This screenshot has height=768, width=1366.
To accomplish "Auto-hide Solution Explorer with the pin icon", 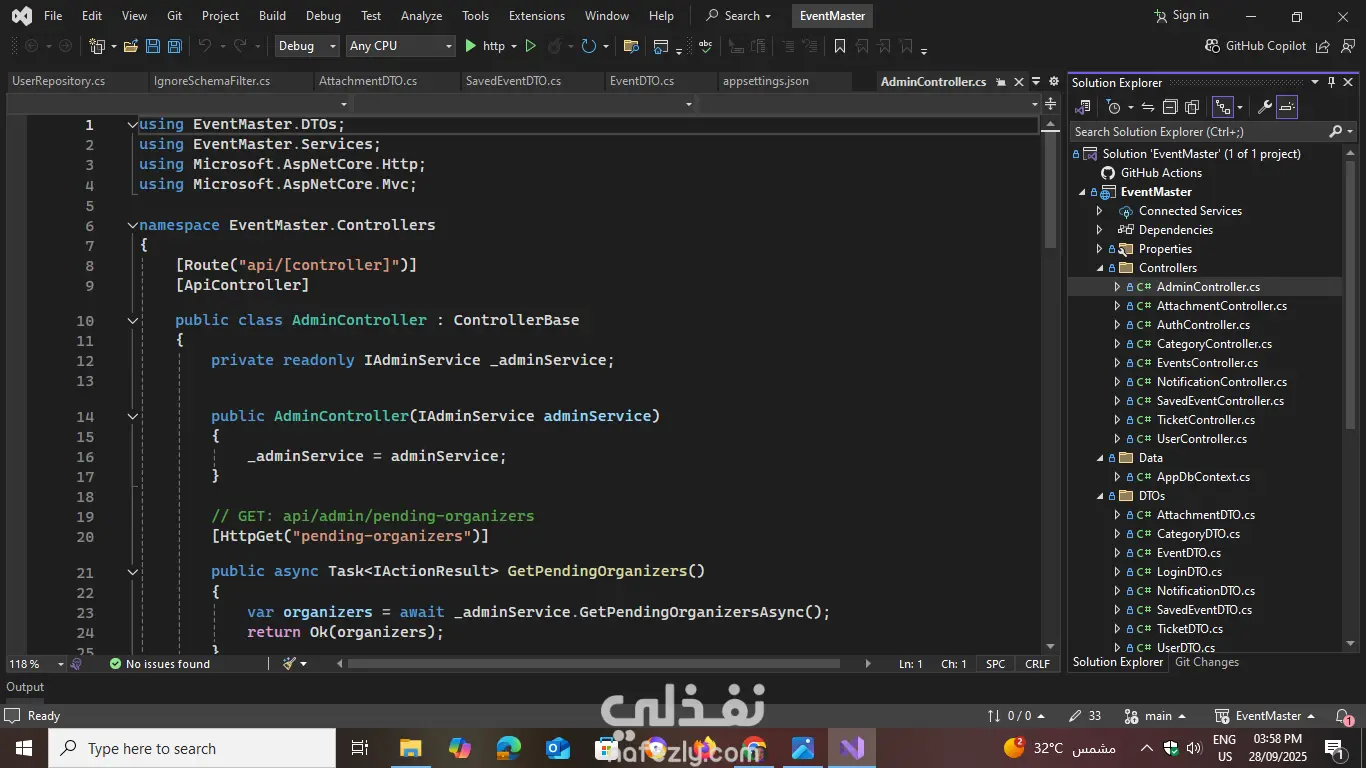I will (x=1331, y=82).
